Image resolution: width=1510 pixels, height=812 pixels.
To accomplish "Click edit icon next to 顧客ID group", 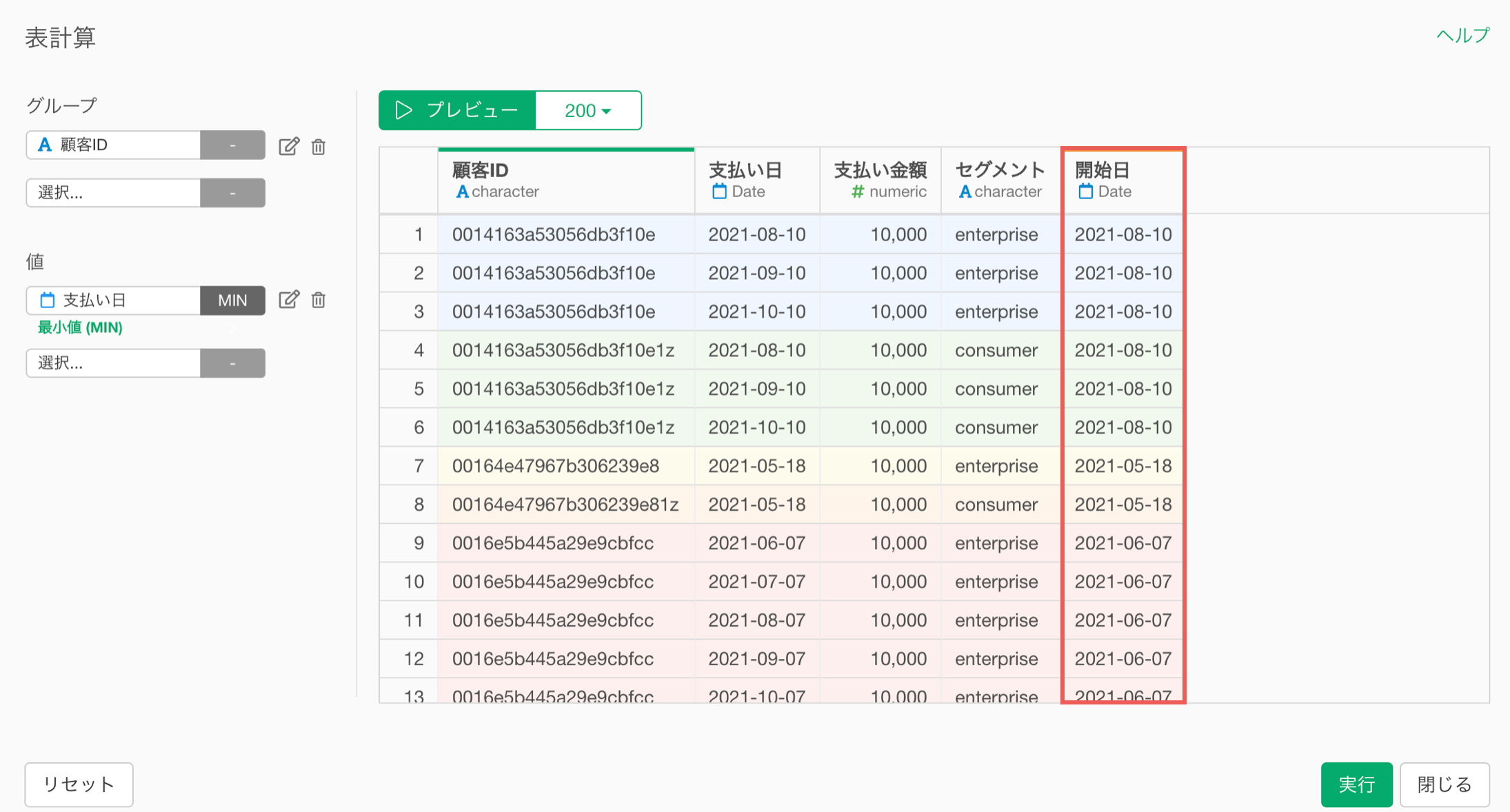I will 288,146.
